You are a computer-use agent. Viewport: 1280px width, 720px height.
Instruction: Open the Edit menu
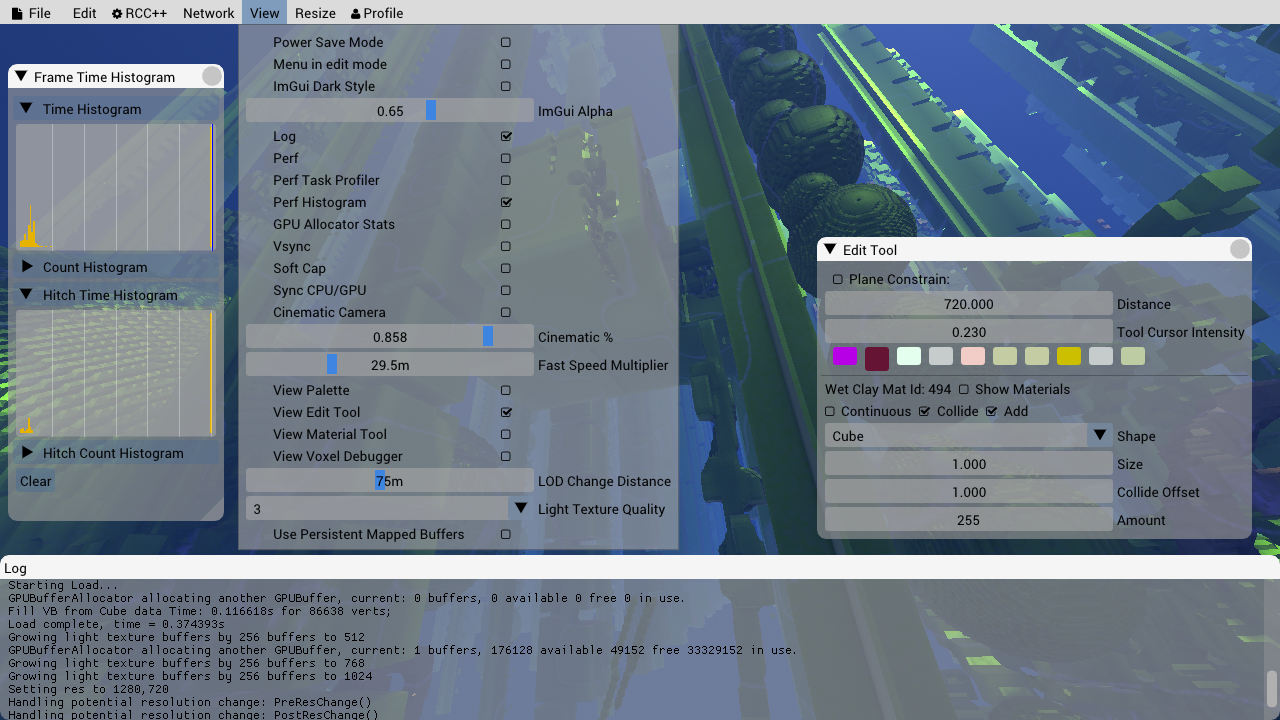click(x=85, y=13)
